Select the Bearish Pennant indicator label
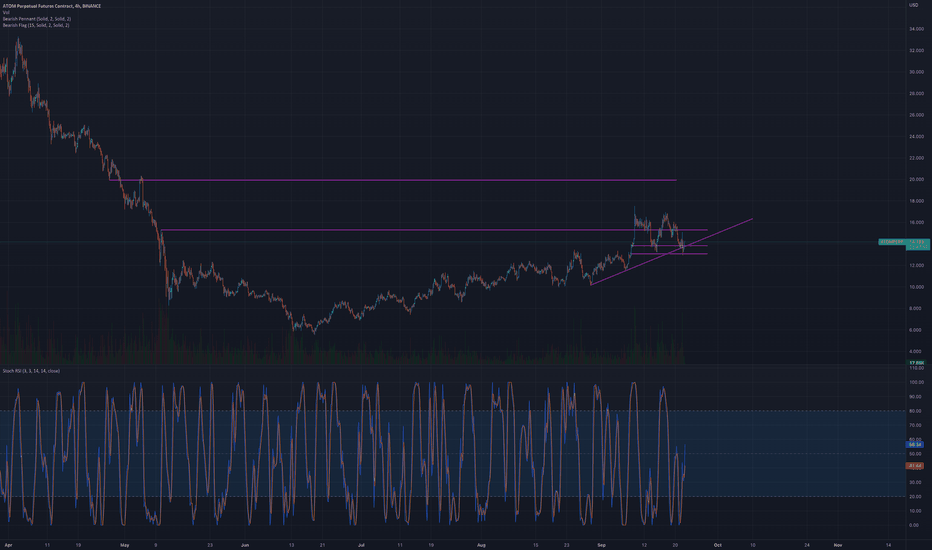Image resolution: width=932 pixels, height=550 pixels. (x=36, y=19)
